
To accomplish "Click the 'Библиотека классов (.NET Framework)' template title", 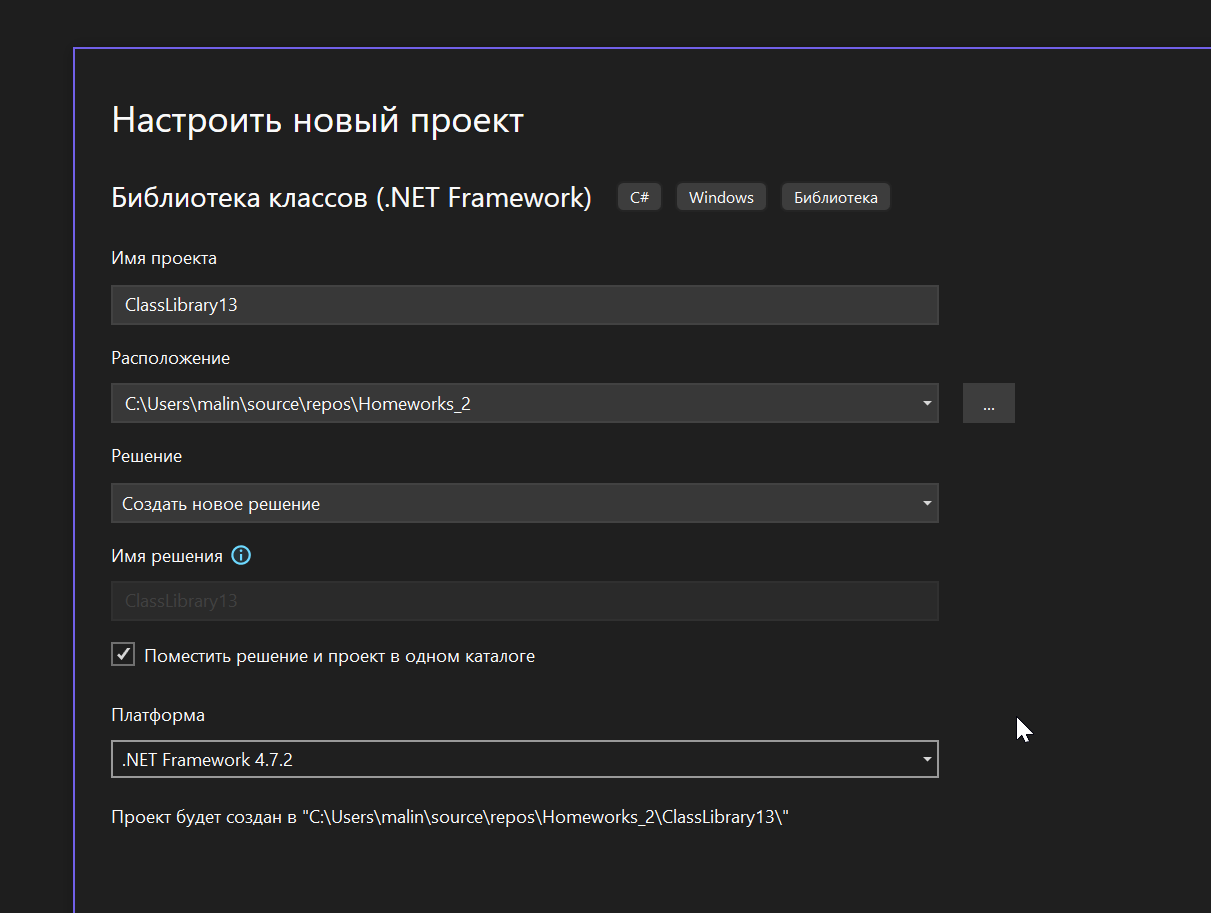I will [x=351, y=197].
